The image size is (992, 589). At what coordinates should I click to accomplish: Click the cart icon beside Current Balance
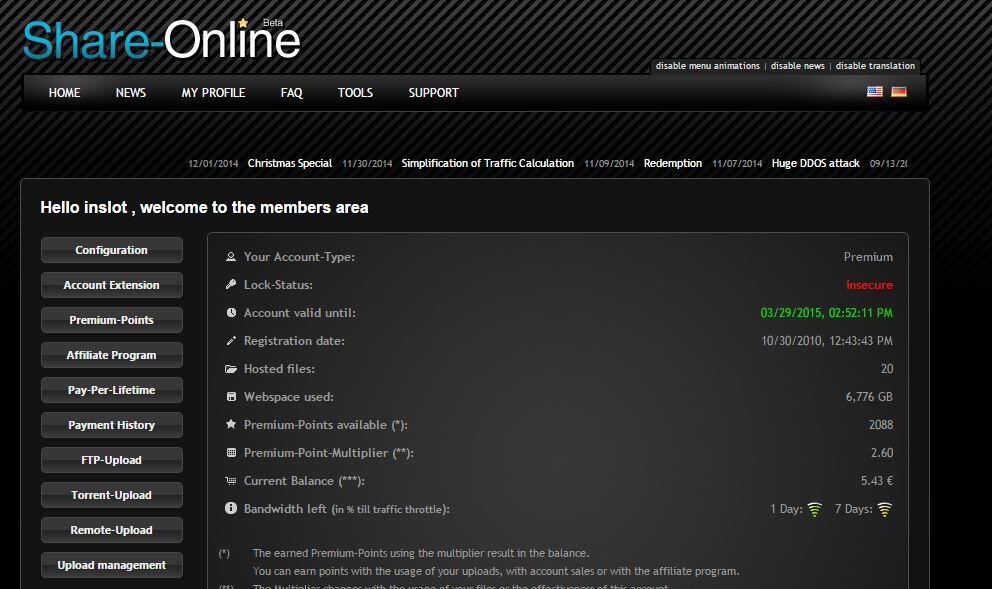(x=231, y=481)
